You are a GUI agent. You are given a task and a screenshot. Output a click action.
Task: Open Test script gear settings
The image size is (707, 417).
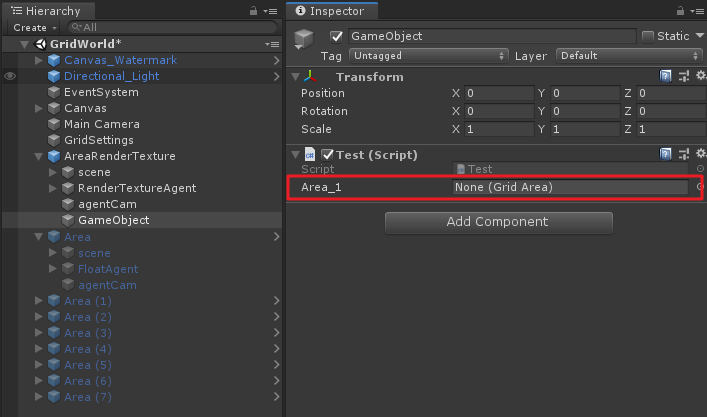(701, 154)
